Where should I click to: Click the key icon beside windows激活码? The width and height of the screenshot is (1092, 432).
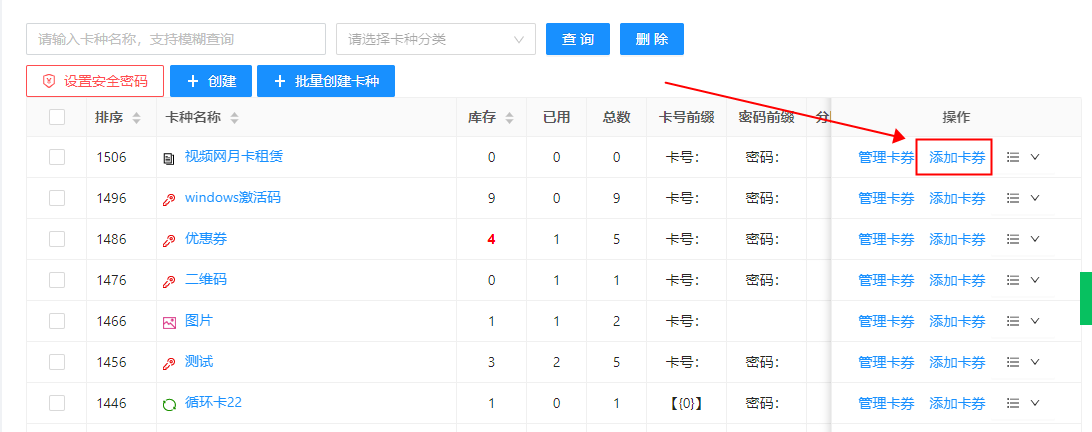tap(169, 200)
